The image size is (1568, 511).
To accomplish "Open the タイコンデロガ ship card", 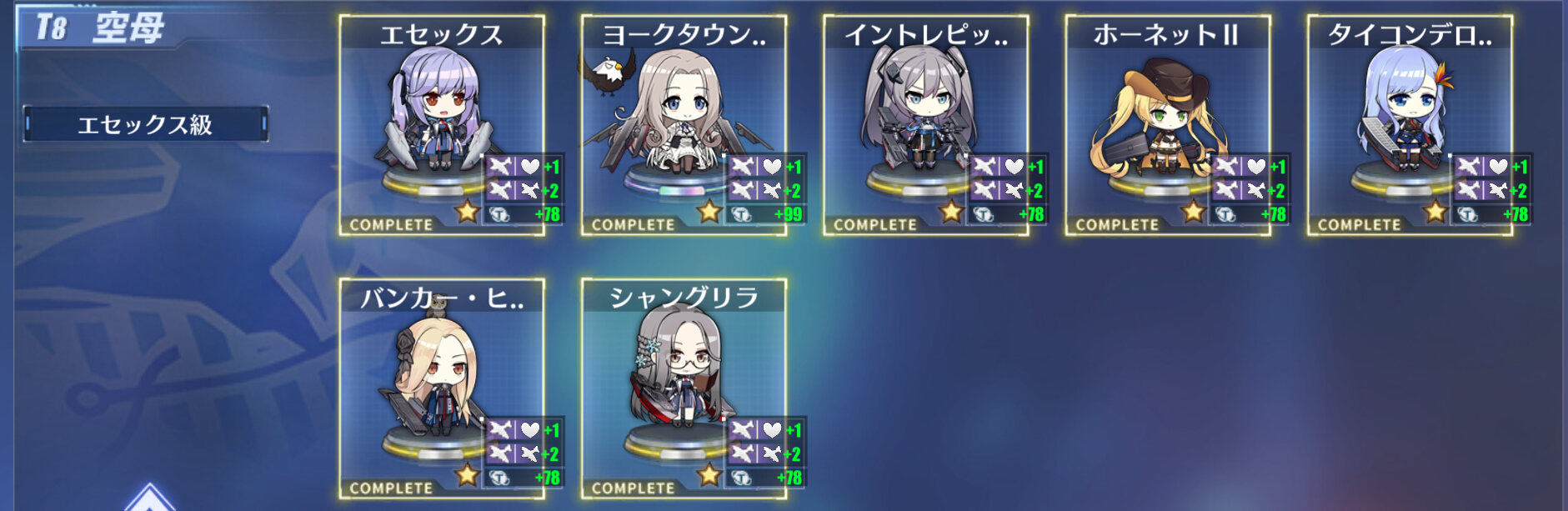I will point(1410,125).
